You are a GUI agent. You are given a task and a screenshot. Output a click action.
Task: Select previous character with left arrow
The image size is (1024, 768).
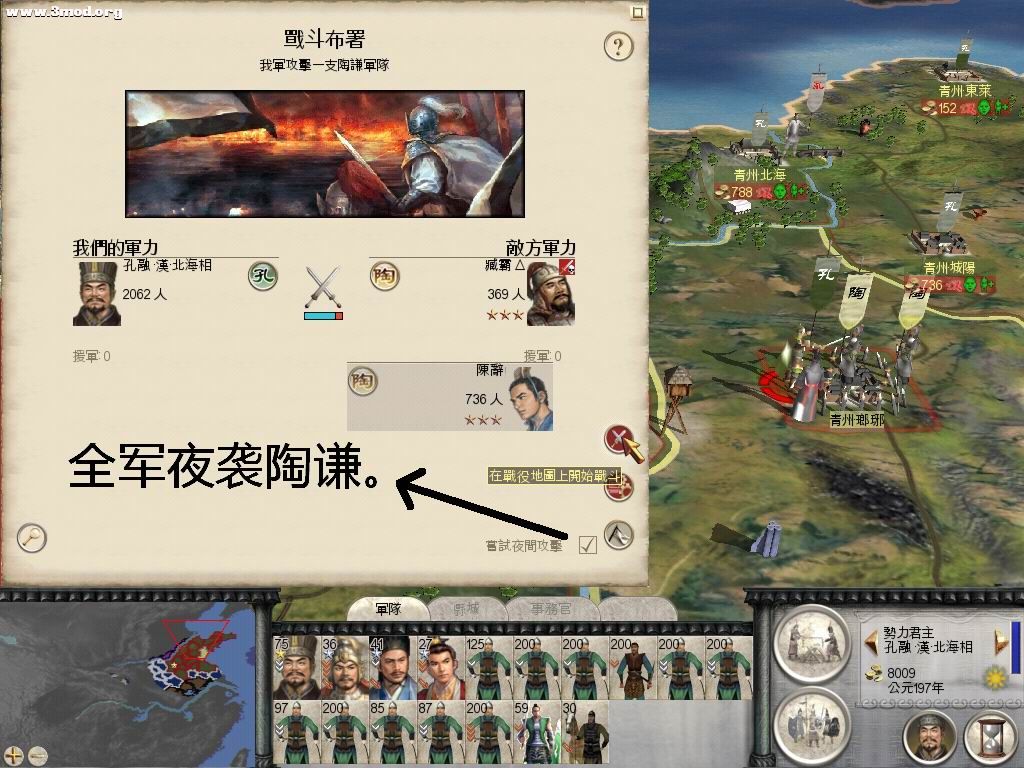[x=871, y=642]
